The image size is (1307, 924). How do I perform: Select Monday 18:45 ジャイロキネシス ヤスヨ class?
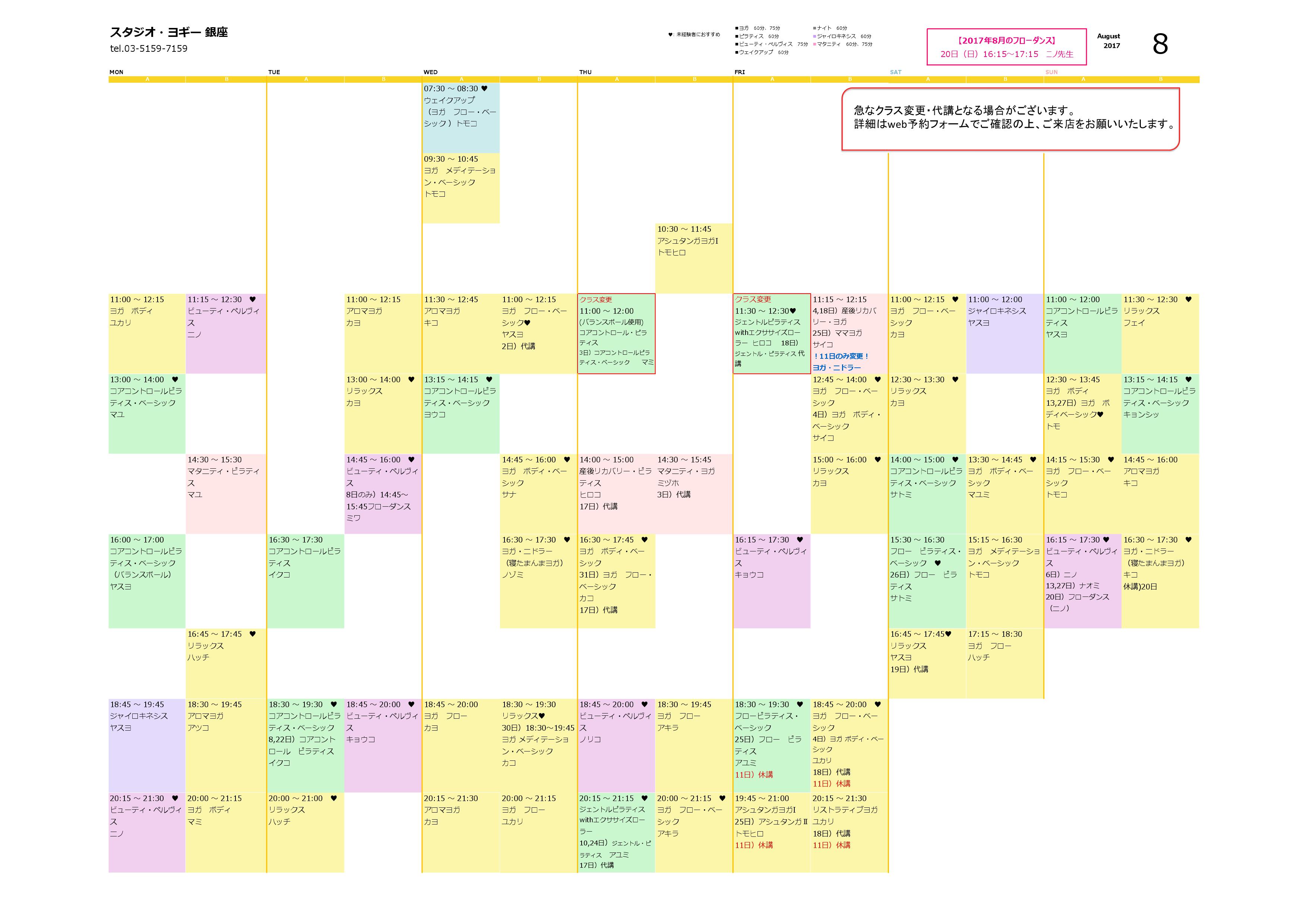[x=147, y=746]
